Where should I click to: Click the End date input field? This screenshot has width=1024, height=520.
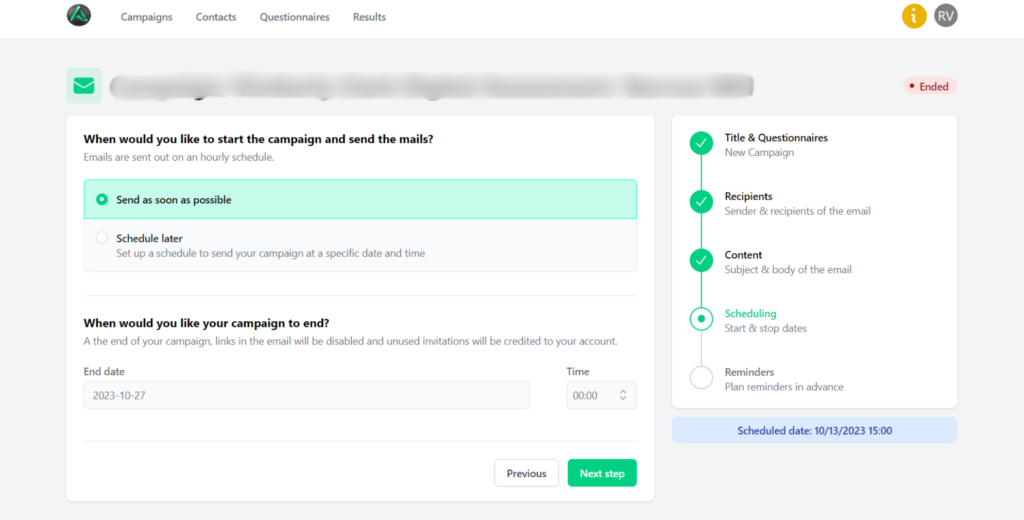(x=306, y=396)
